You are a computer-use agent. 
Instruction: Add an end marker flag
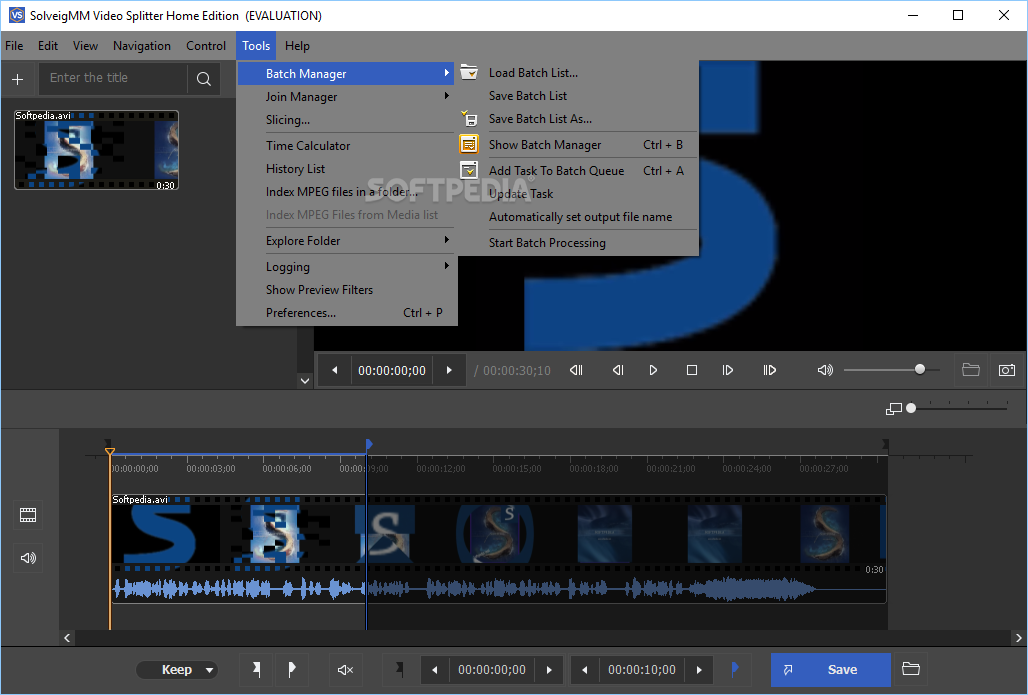(292, 669)
